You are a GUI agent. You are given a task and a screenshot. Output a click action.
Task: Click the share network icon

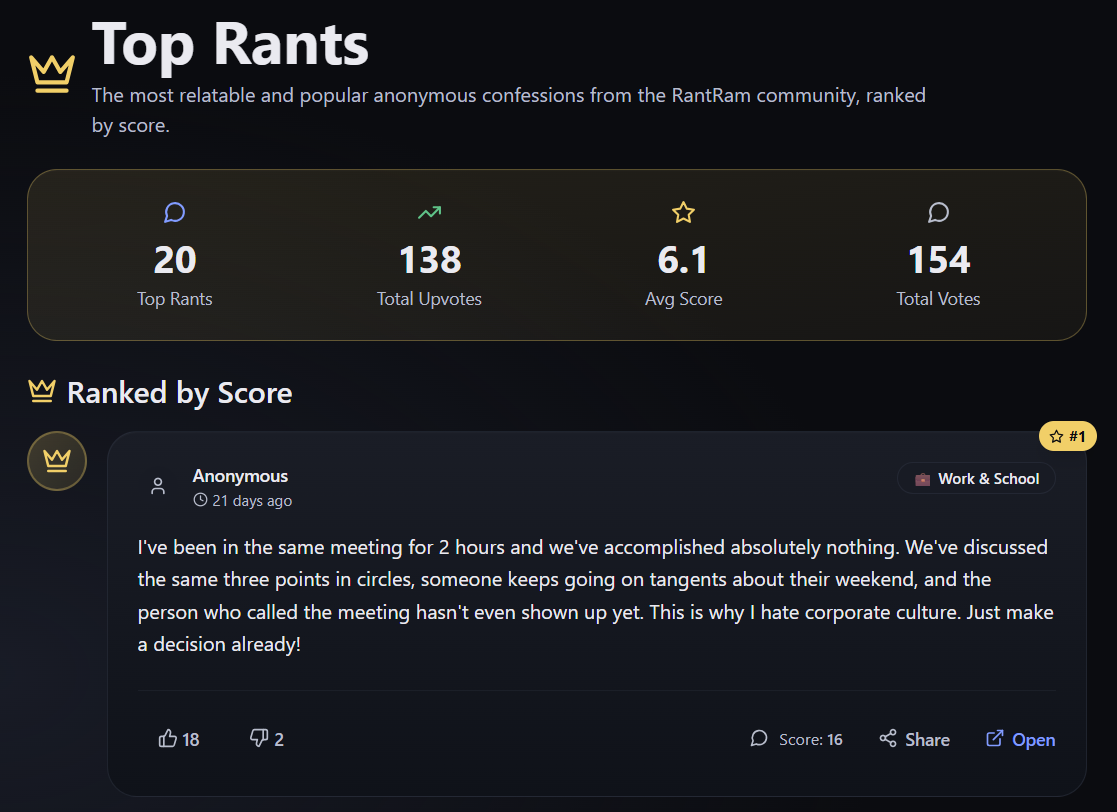[888, 739]
